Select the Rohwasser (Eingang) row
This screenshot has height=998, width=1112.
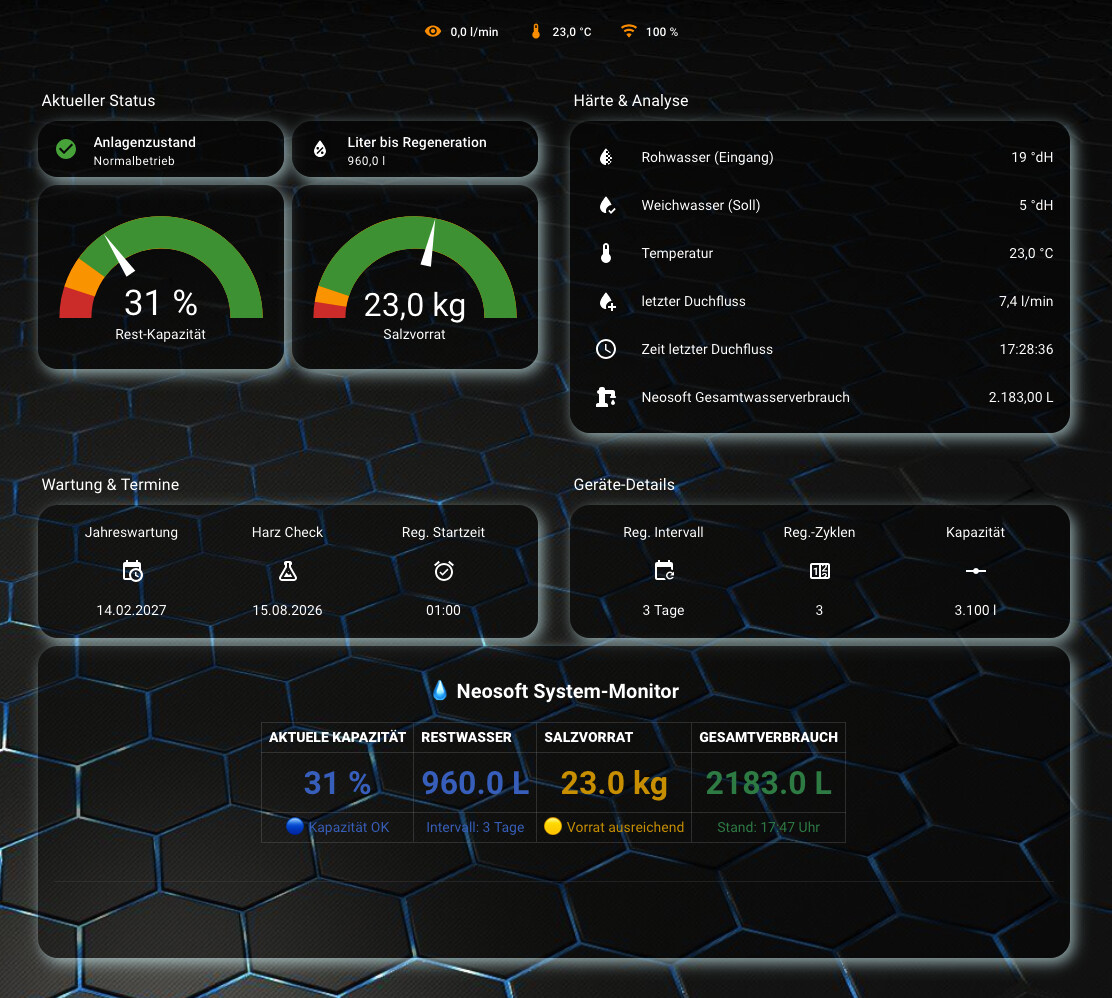click(x=820, y=157)
